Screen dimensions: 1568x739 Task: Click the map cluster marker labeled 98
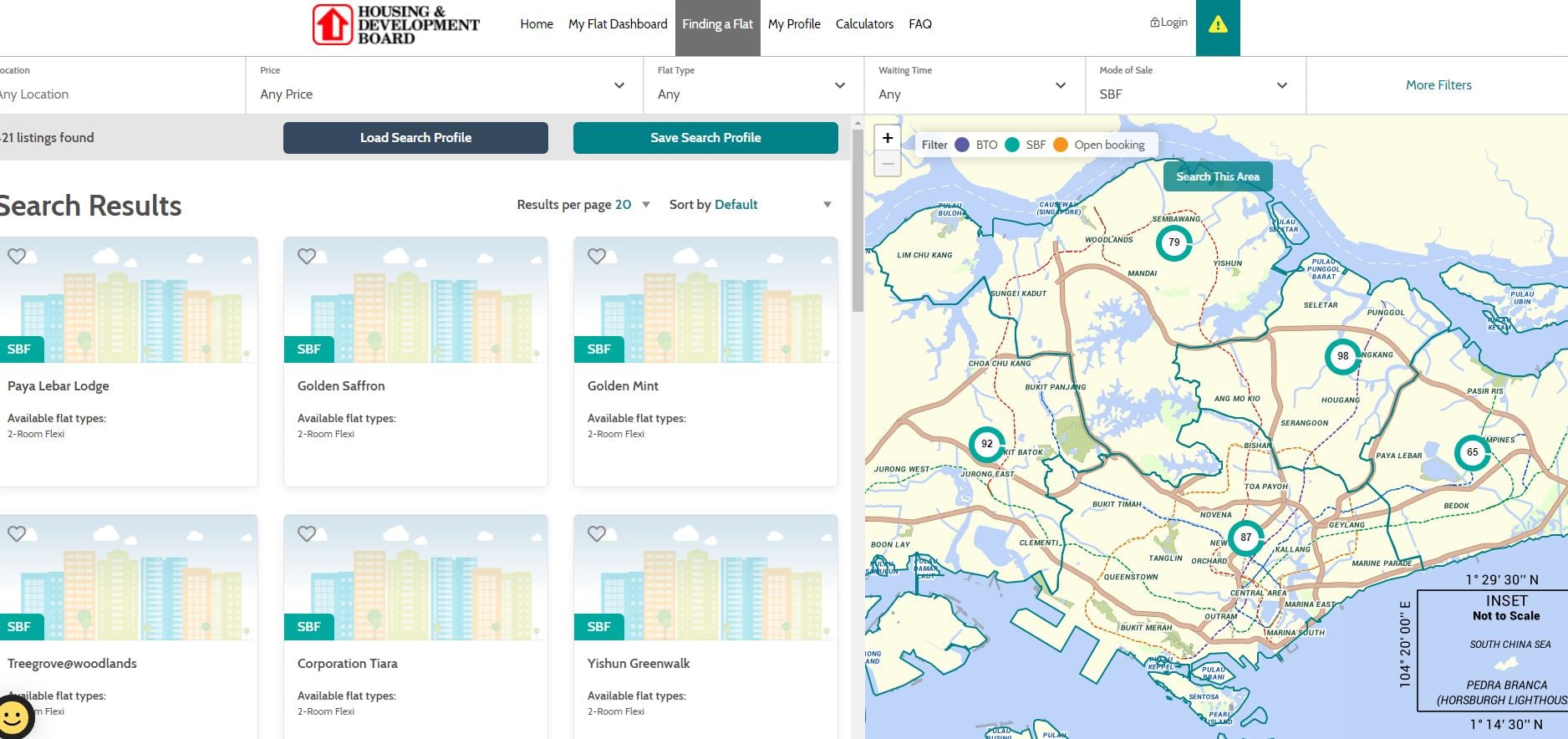pyautogui.click(x=1342, y=356)
